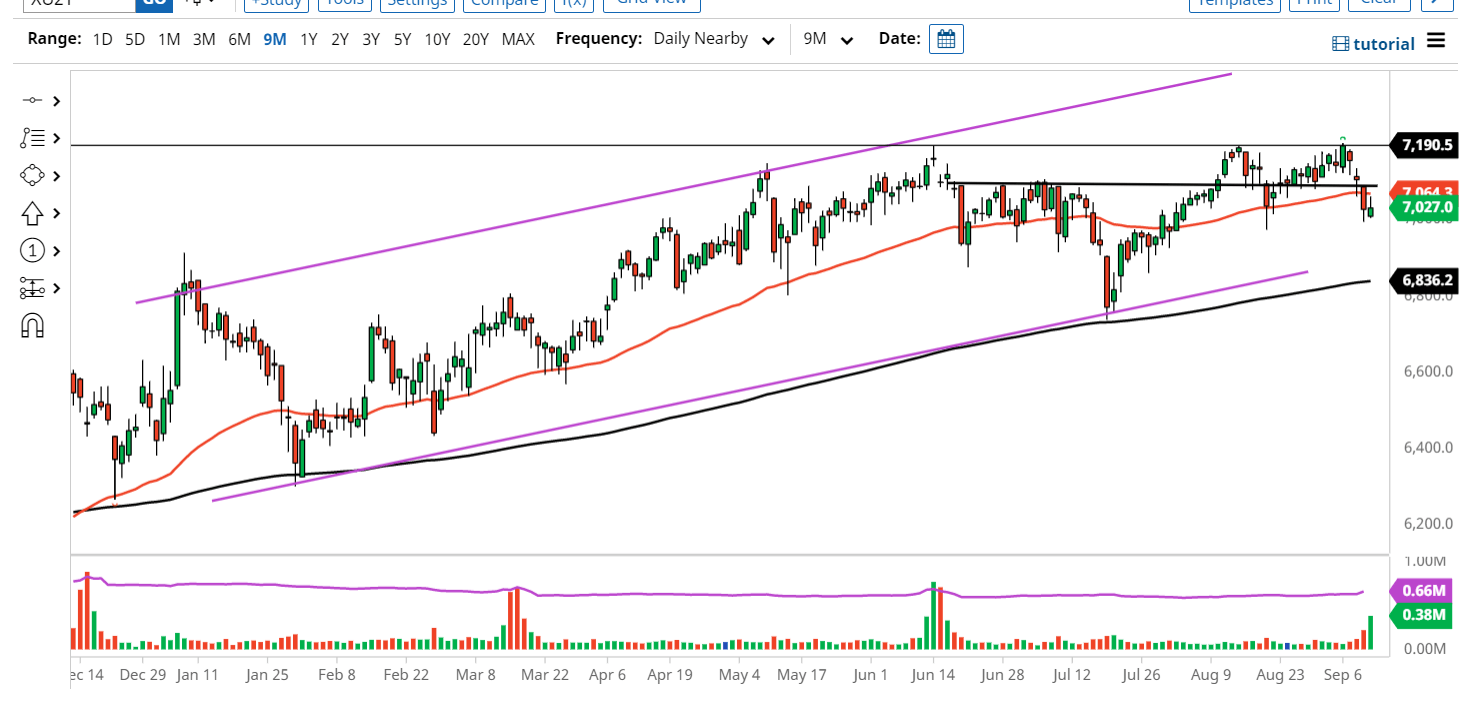The image size is (1466, 711).
Task: Select the numbered callout tool
Action: [31, 250]
